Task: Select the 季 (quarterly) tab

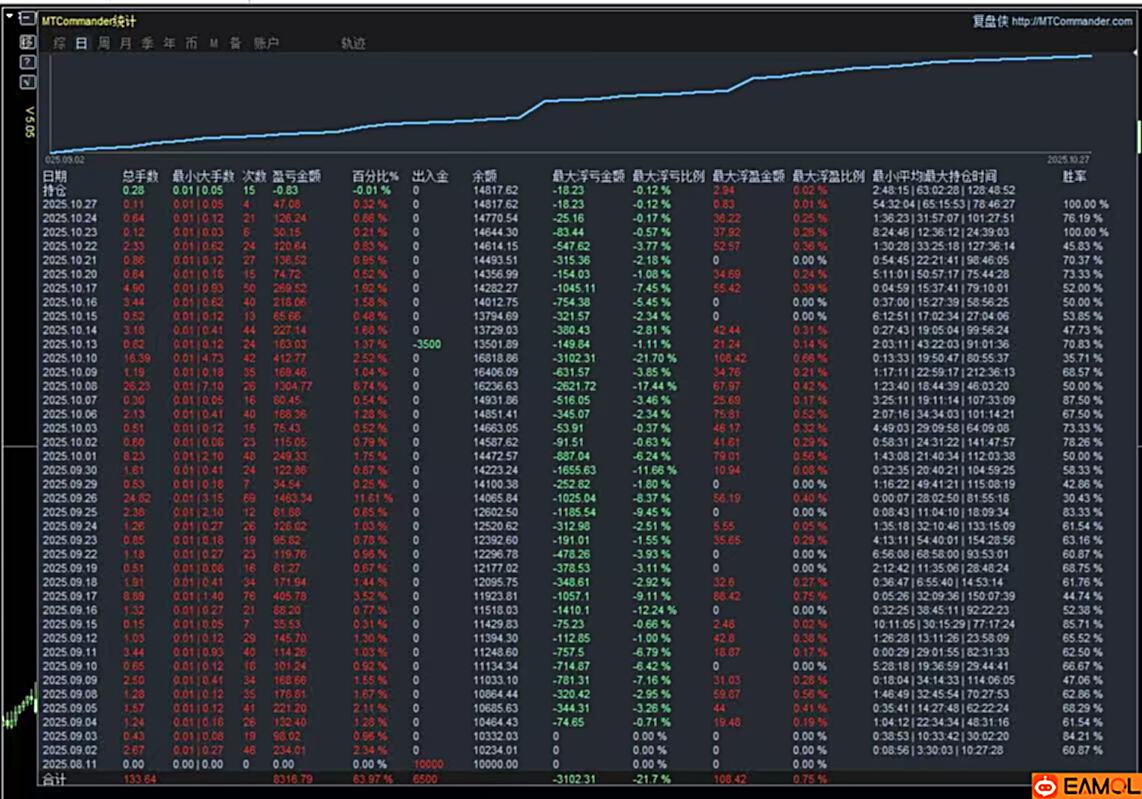Action: (147, 43)
